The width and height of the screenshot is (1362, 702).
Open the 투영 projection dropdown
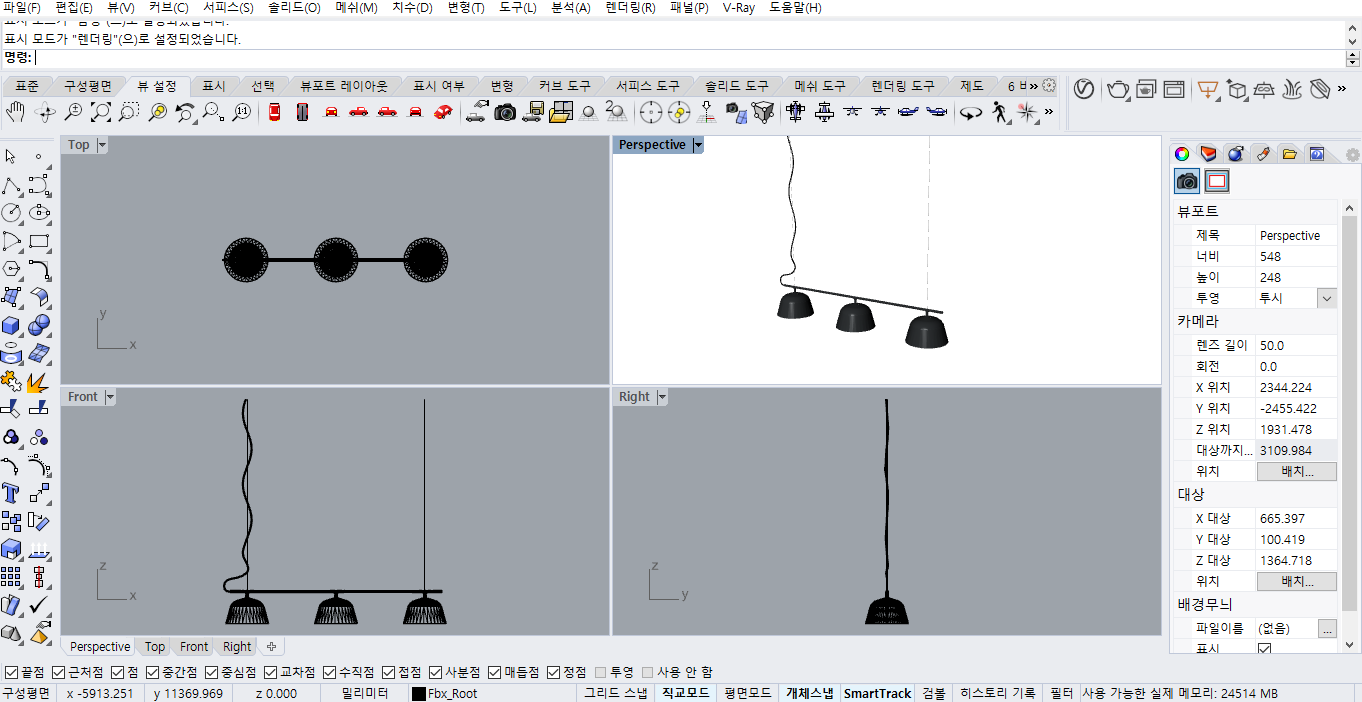1327,298
